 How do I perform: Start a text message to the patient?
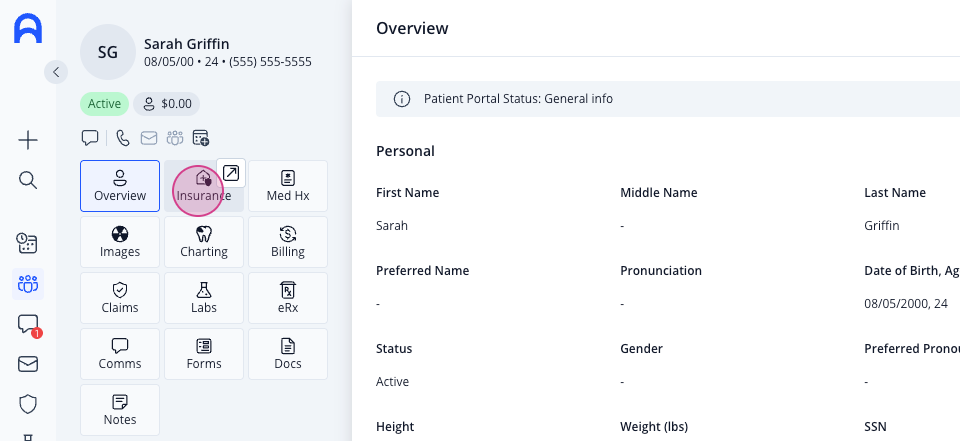coord(90,138)
